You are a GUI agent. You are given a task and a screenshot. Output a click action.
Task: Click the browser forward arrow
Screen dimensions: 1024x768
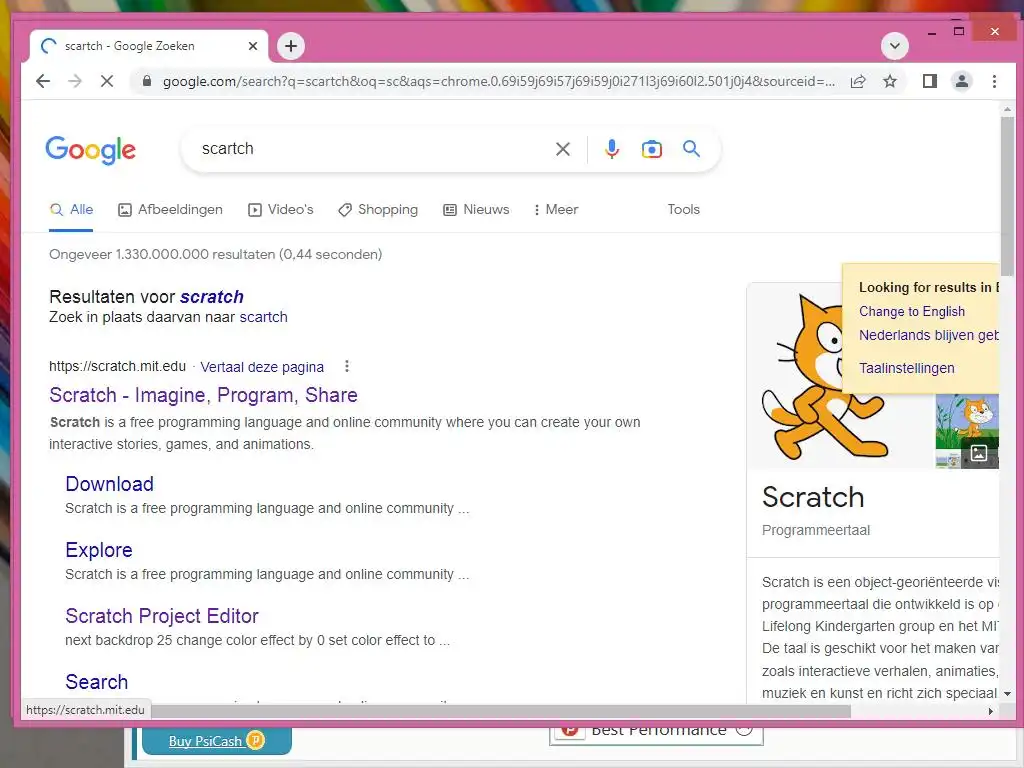click(75, 81)
